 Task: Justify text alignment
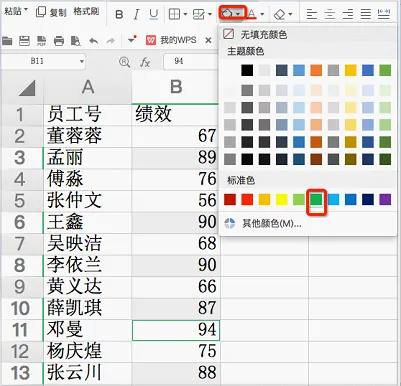pos(366,14)
